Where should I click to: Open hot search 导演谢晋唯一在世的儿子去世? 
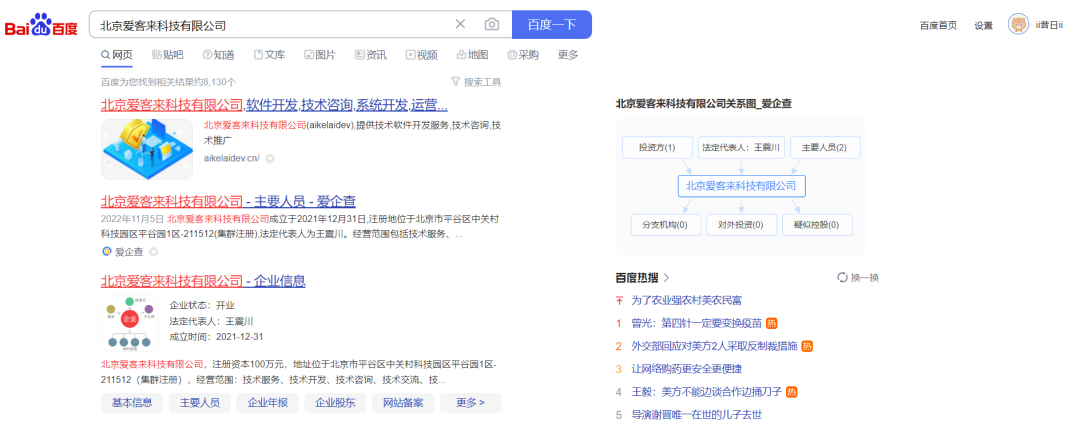(x=696, y=414)
